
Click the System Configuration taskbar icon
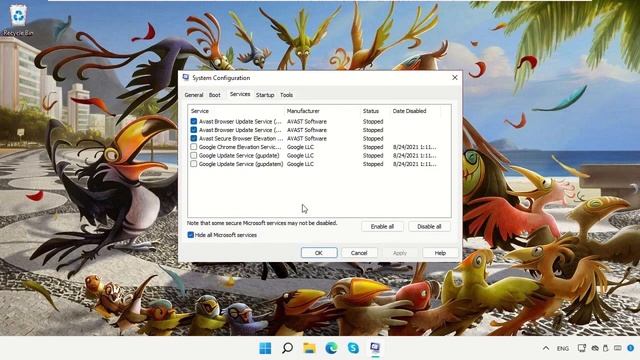point(375,348)
